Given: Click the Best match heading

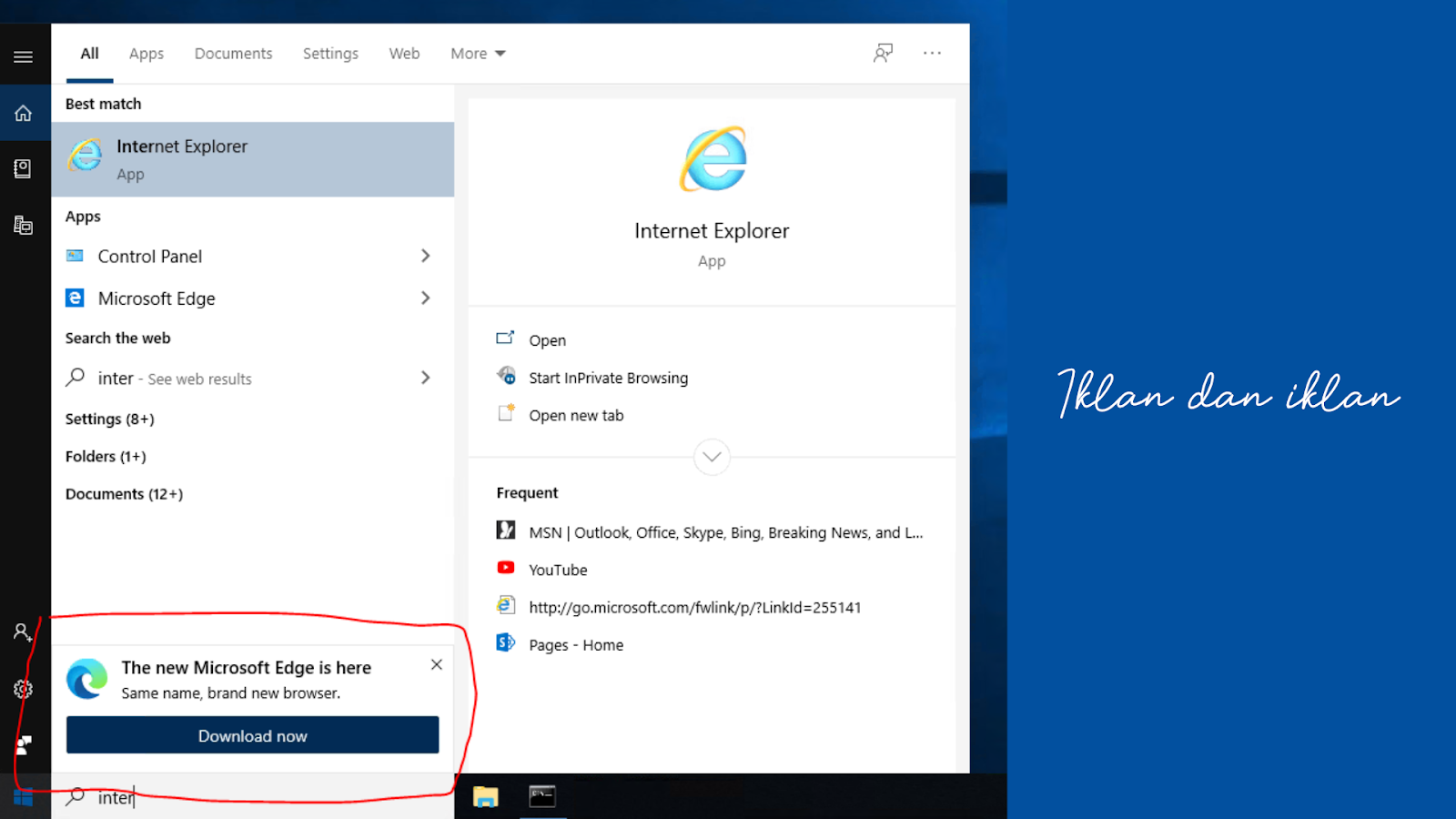Looking at the screenshot, I should (103, 104).
